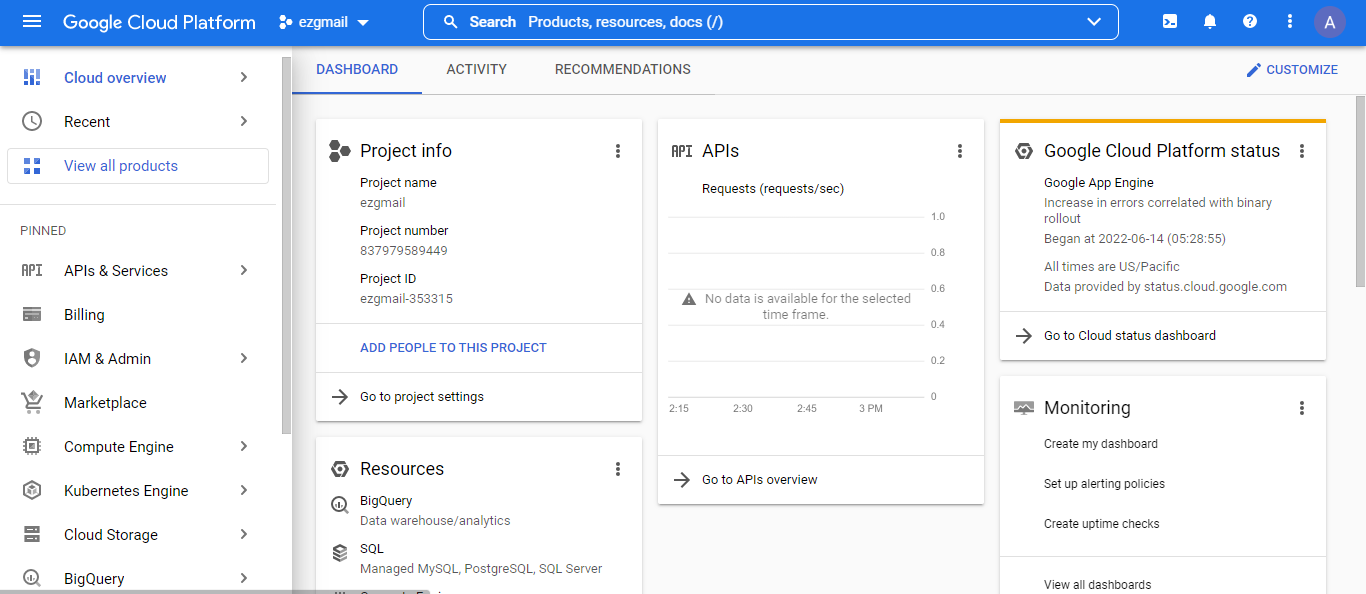Expand the Recent submenu chevron
Screen dimensions: 1366x594
click(244, 121)
